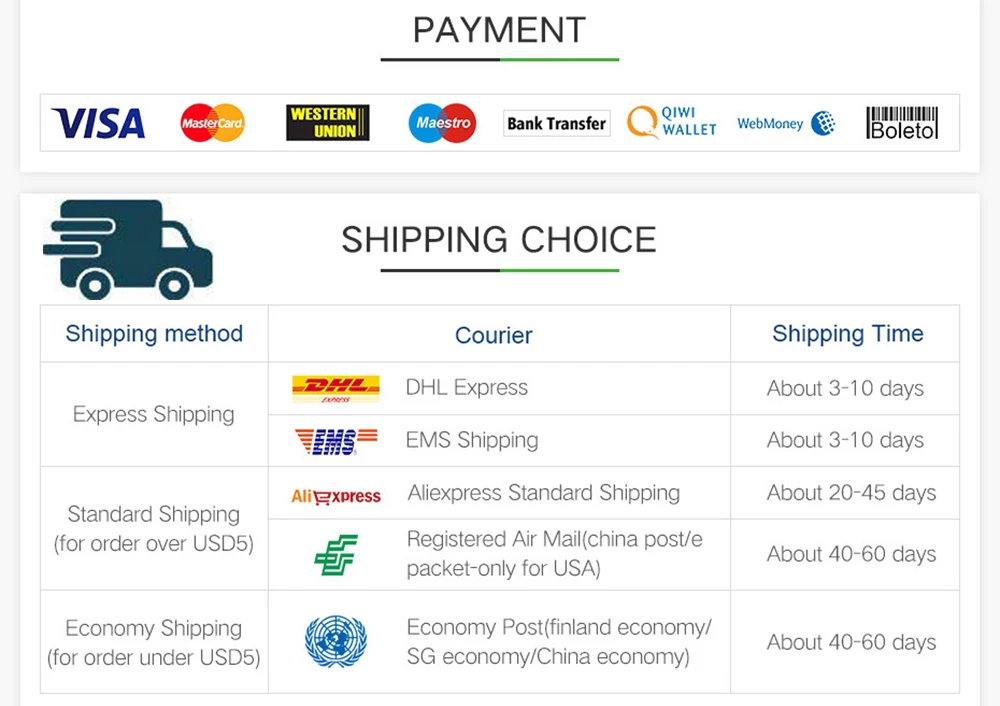This screenshot has width=1000, height=706.
Task: Click the Shipping method column header
Action: click(x=154, y=334)
